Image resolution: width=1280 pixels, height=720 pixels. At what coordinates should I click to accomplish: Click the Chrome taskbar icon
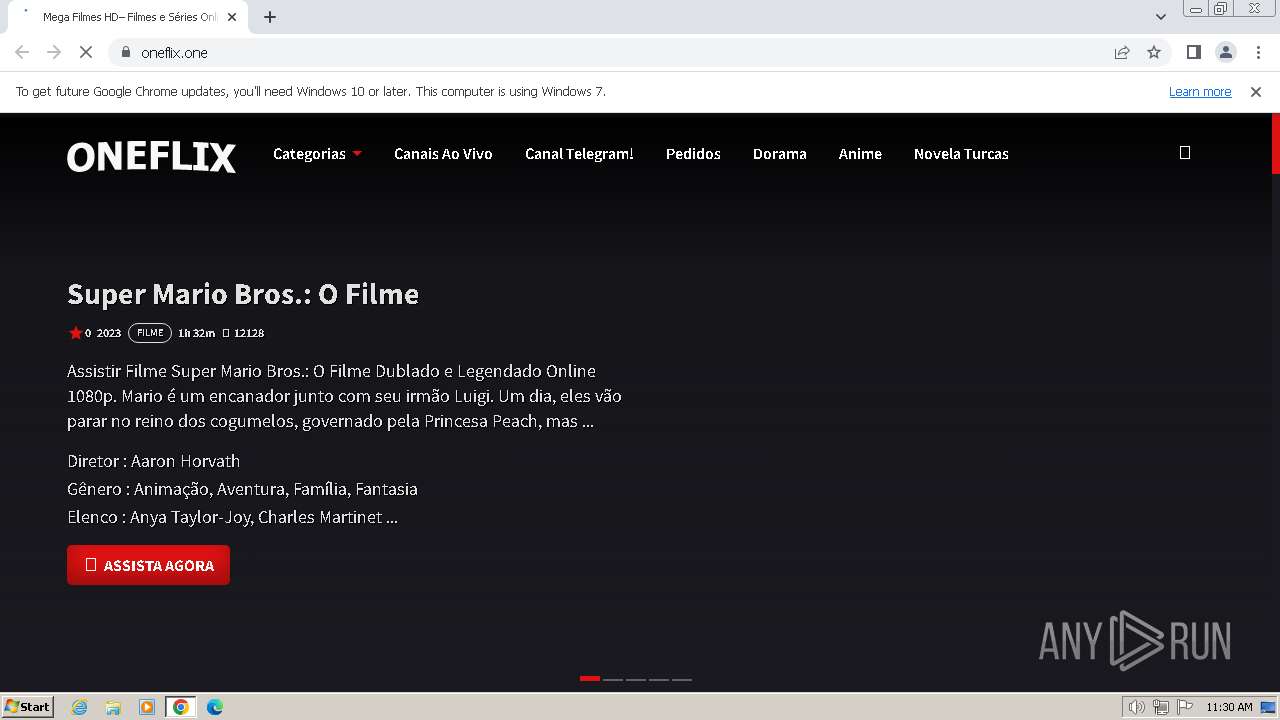(181, 707)
